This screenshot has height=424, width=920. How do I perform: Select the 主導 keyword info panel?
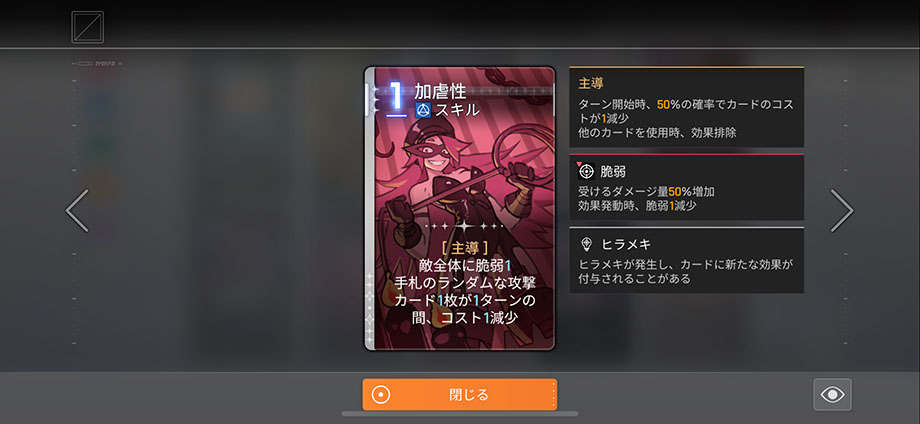tap(686, 107)
